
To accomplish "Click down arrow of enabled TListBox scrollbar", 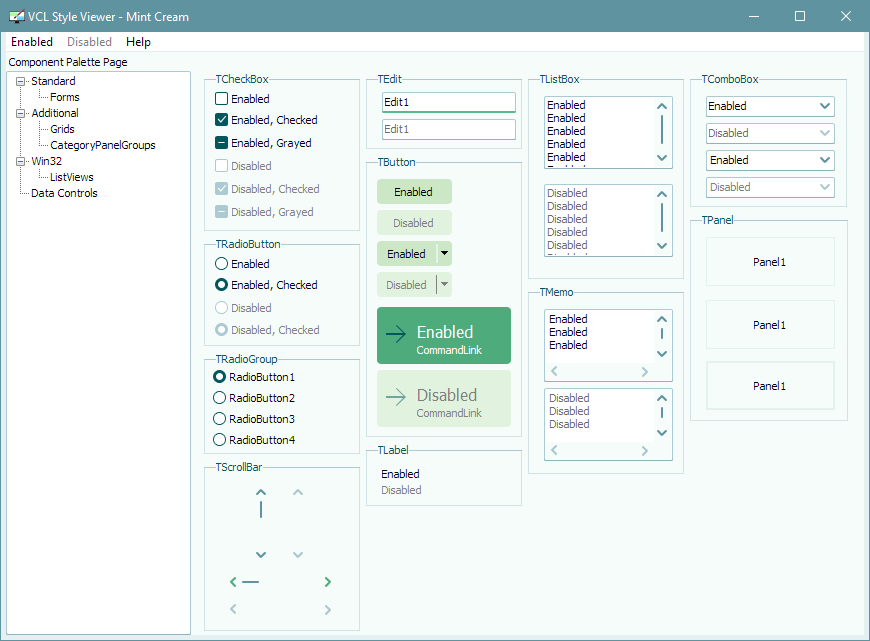I will [661, 158].
